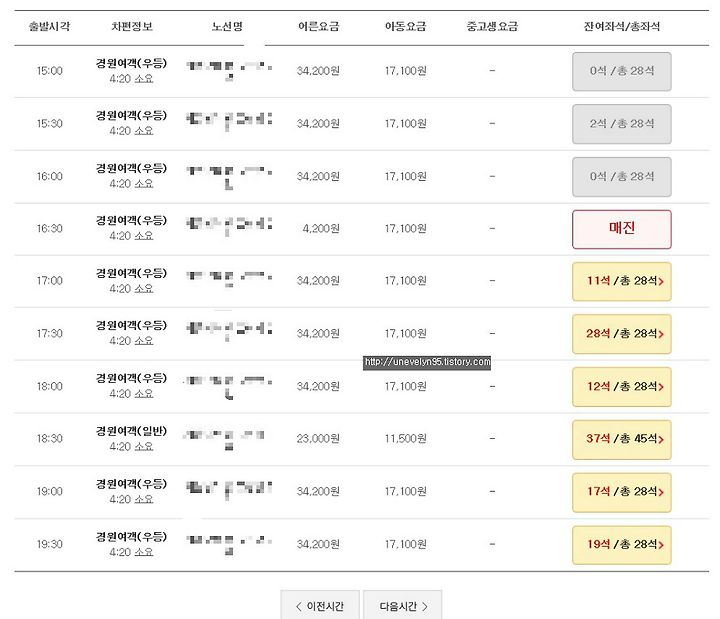This screenshot has width=720, height=619.
Task: Select the 17:30 bus with 28 seats left
Action: tap(622, 334)
